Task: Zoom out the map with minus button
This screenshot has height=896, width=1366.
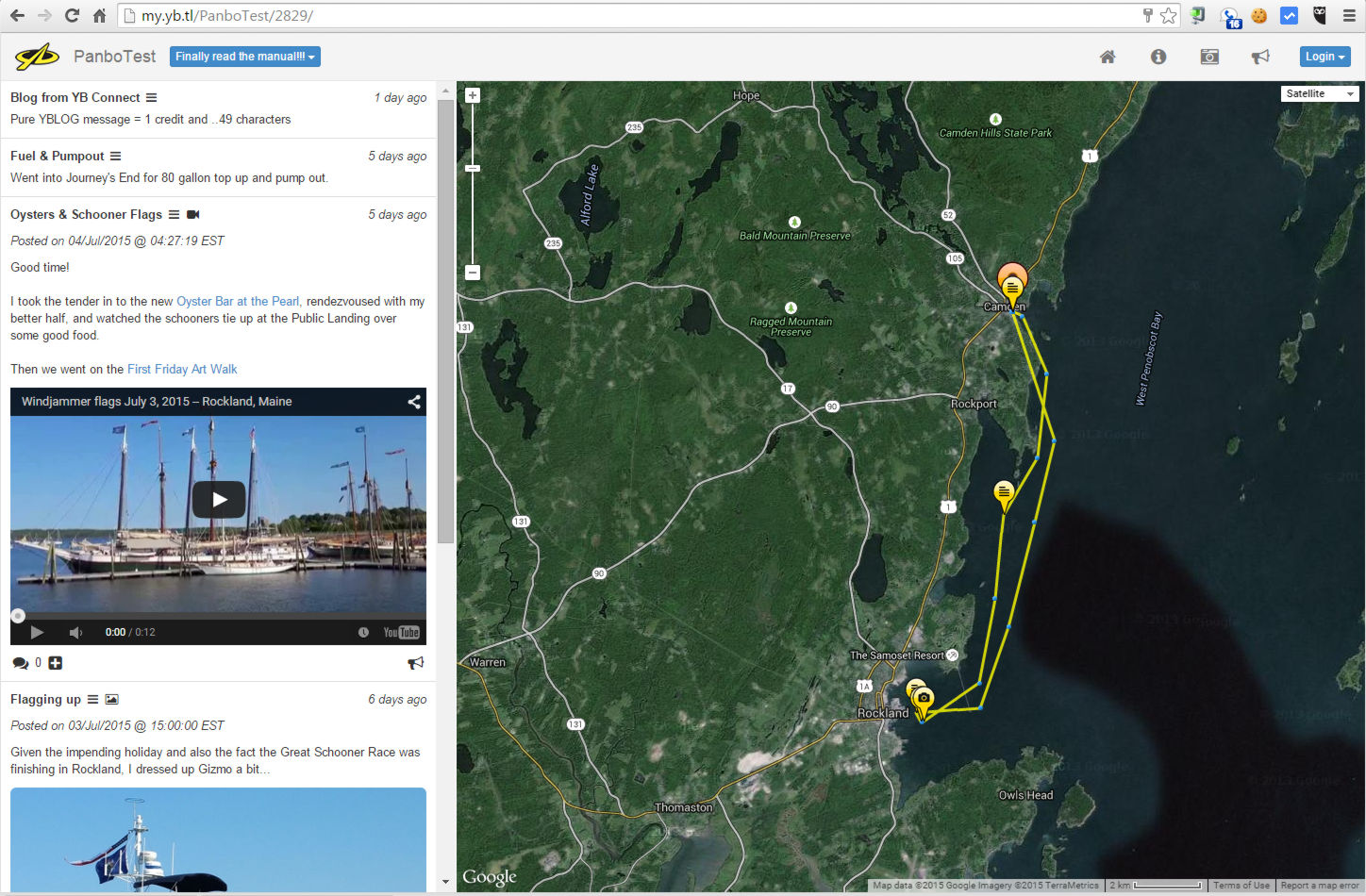Action: pos(473,273)
